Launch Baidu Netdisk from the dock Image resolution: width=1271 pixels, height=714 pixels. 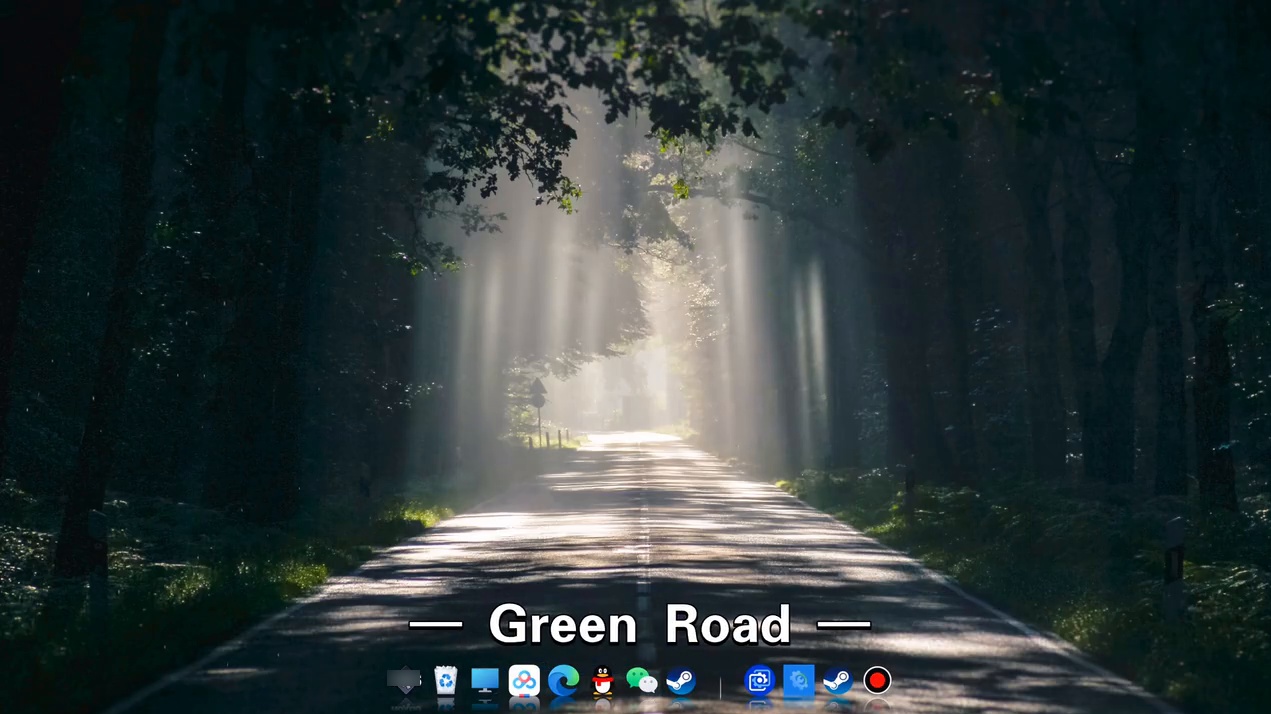[x=524, y=681]
